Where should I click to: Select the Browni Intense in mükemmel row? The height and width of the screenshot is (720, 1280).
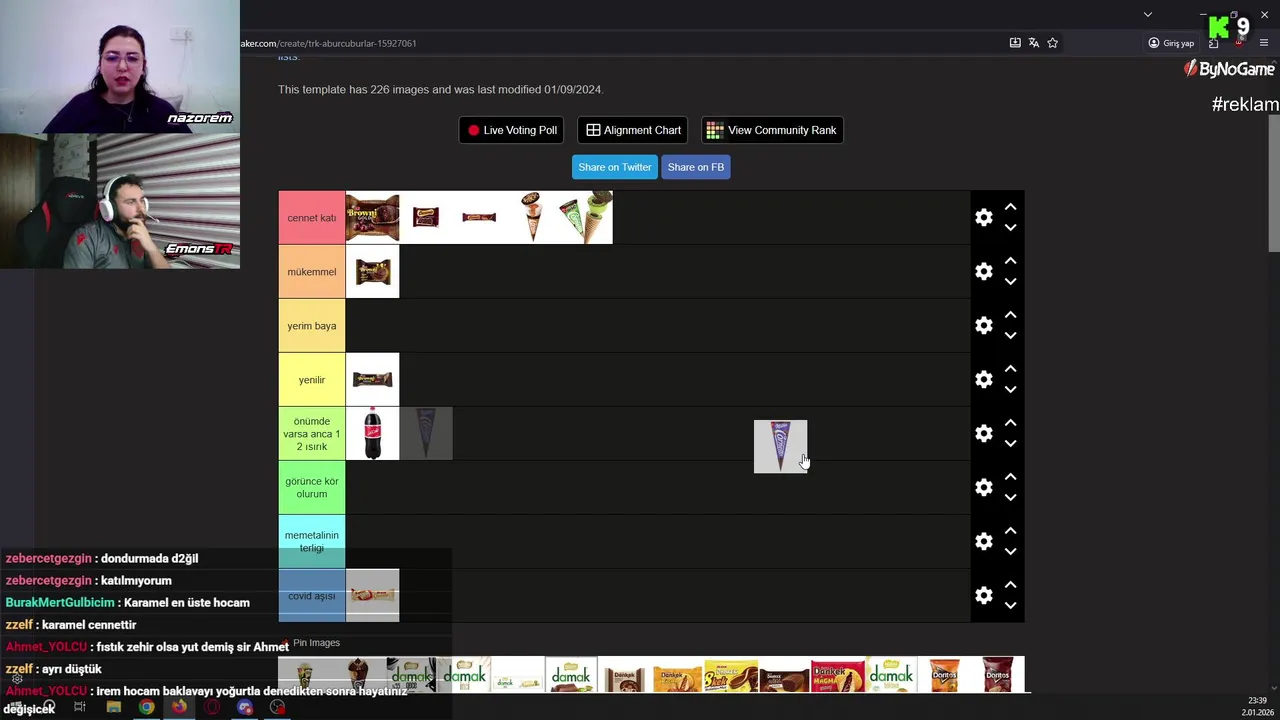tap(372, 271)
